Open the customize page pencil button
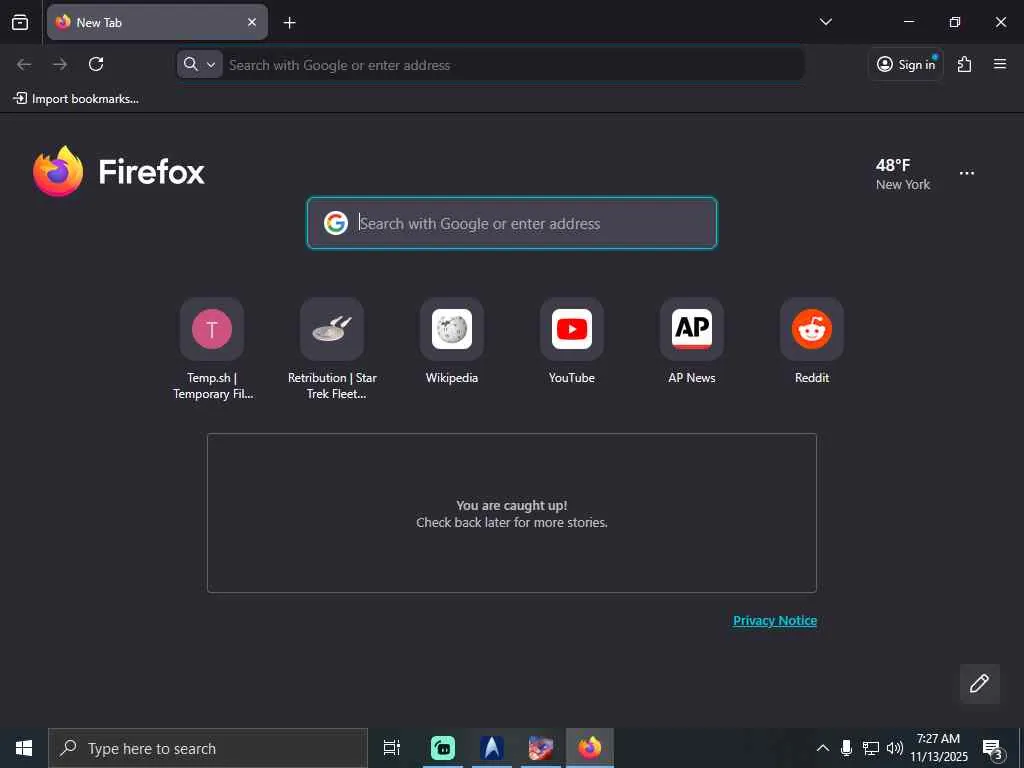1024x768 pixels. pyautogui.click(x=979, y=683)
